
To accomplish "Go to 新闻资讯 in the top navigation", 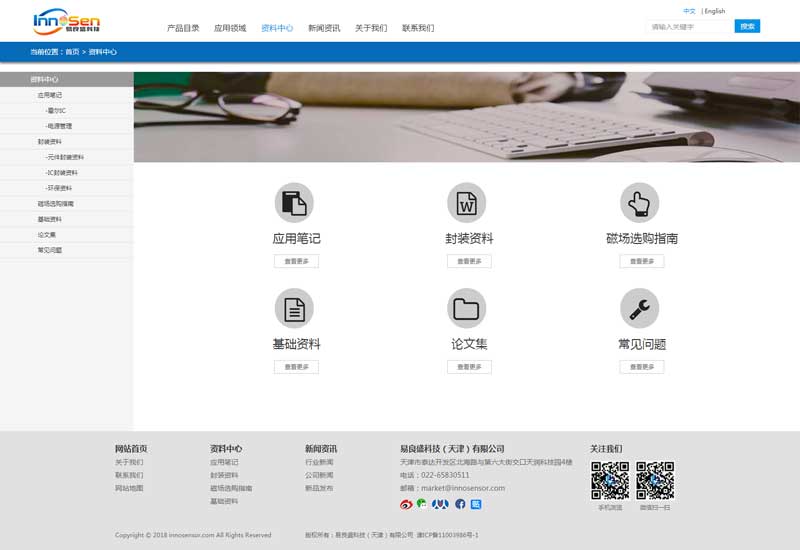I will tap(324, 28).
